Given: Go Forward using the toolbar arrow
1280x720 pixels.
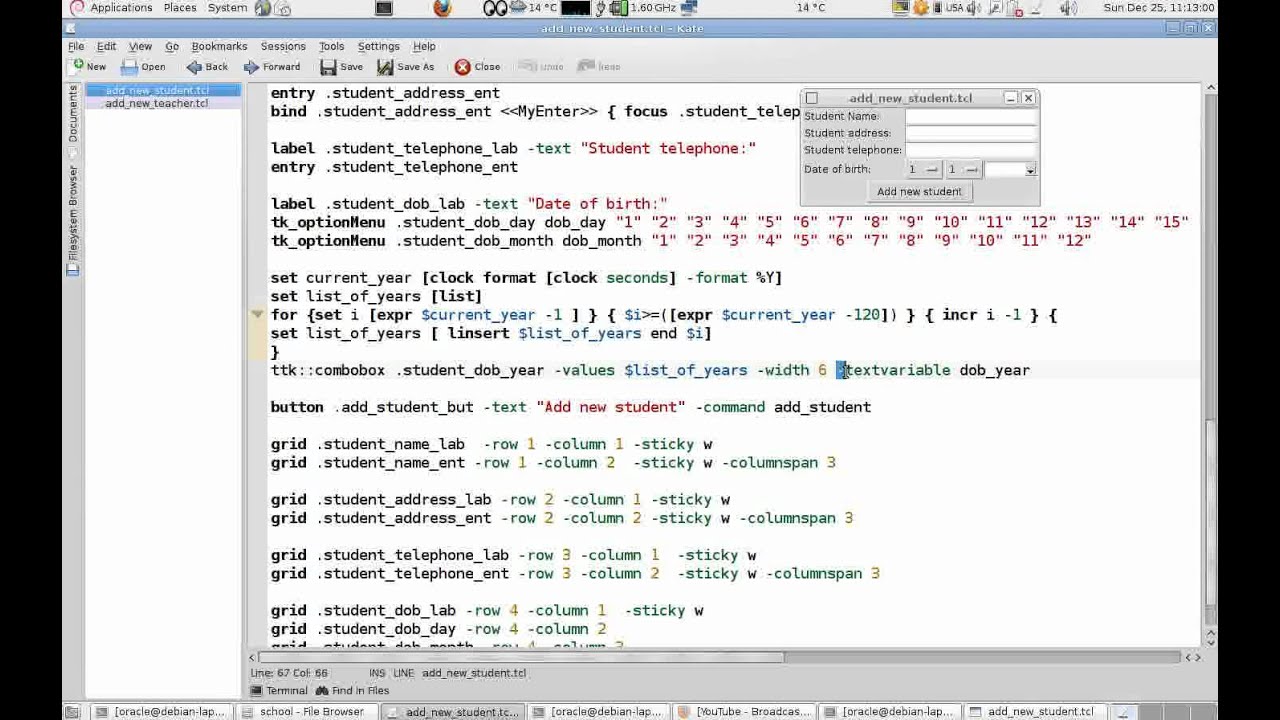Looking at the screenshot, I should (250, 67).
